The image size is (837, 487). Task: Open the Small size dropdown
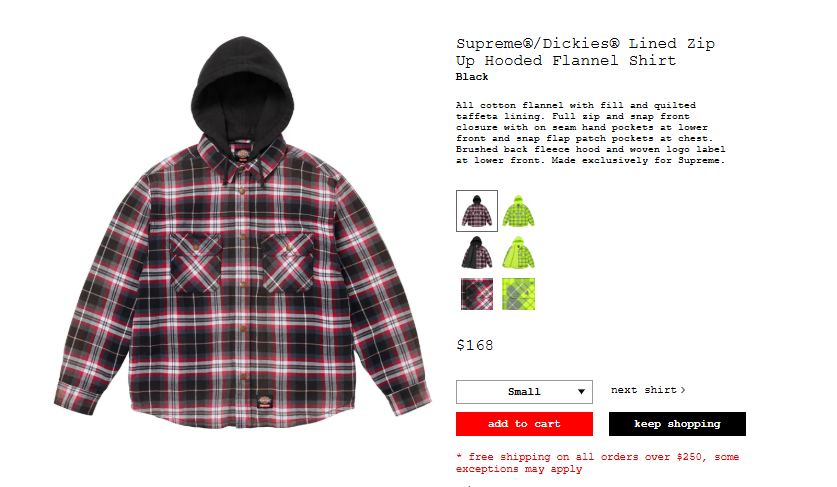click(524, 392)
